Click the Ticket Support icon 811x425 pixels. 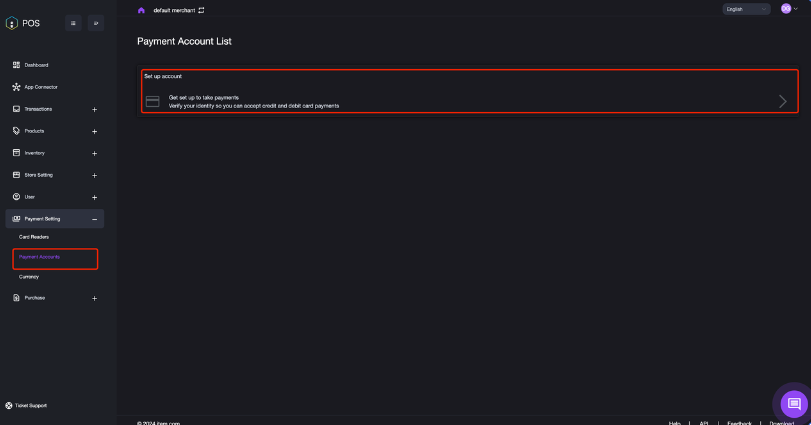pos(10,405)
